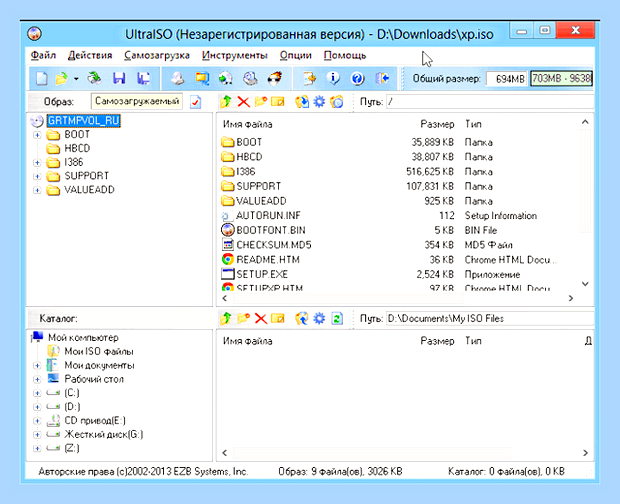Image resolution: width=620 pixels, height=504 pixels.
Task: Save the image with the floppy disk icon
Action: point(119,78)
